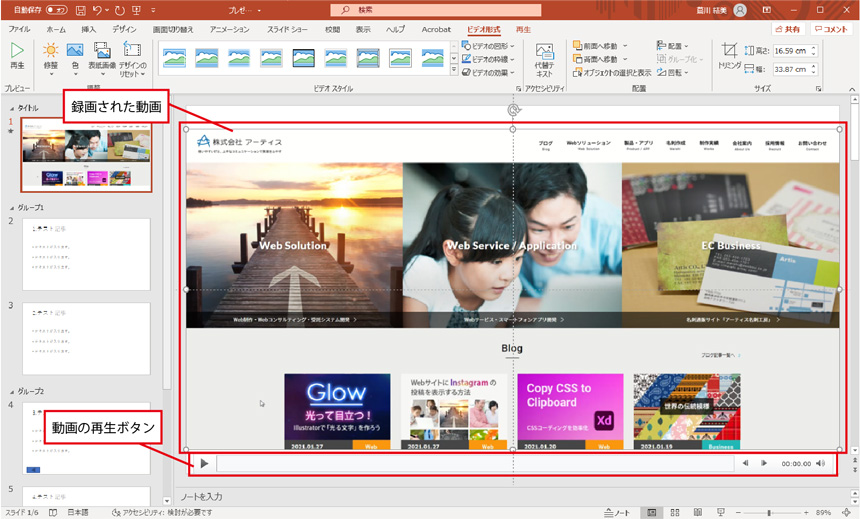Open the スライド ショー tab
The height and width of the screenshot is (519, 860).
point(287,29)
